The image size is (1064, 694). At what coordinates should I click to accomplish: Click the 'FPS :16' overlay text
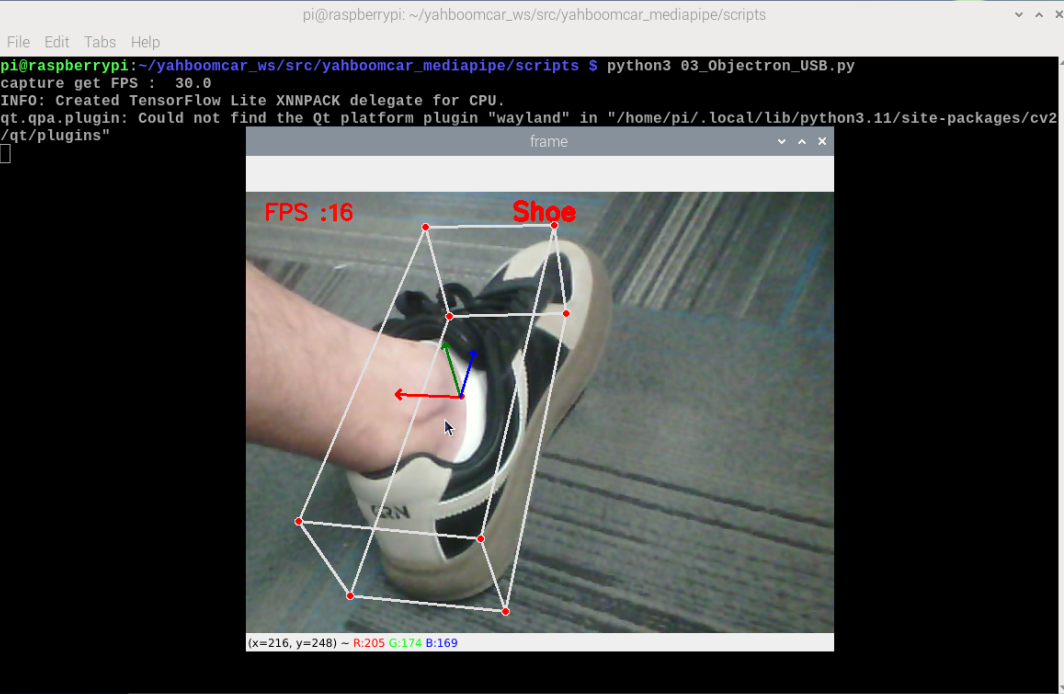tap(309, 212)
